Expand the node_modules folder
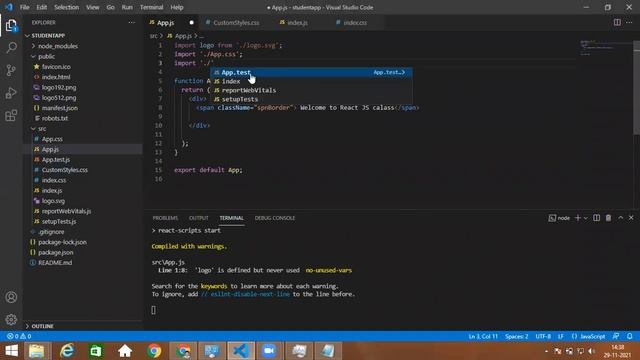The width and height of the screenshot is (640, 360). click(x=58, y=46)
